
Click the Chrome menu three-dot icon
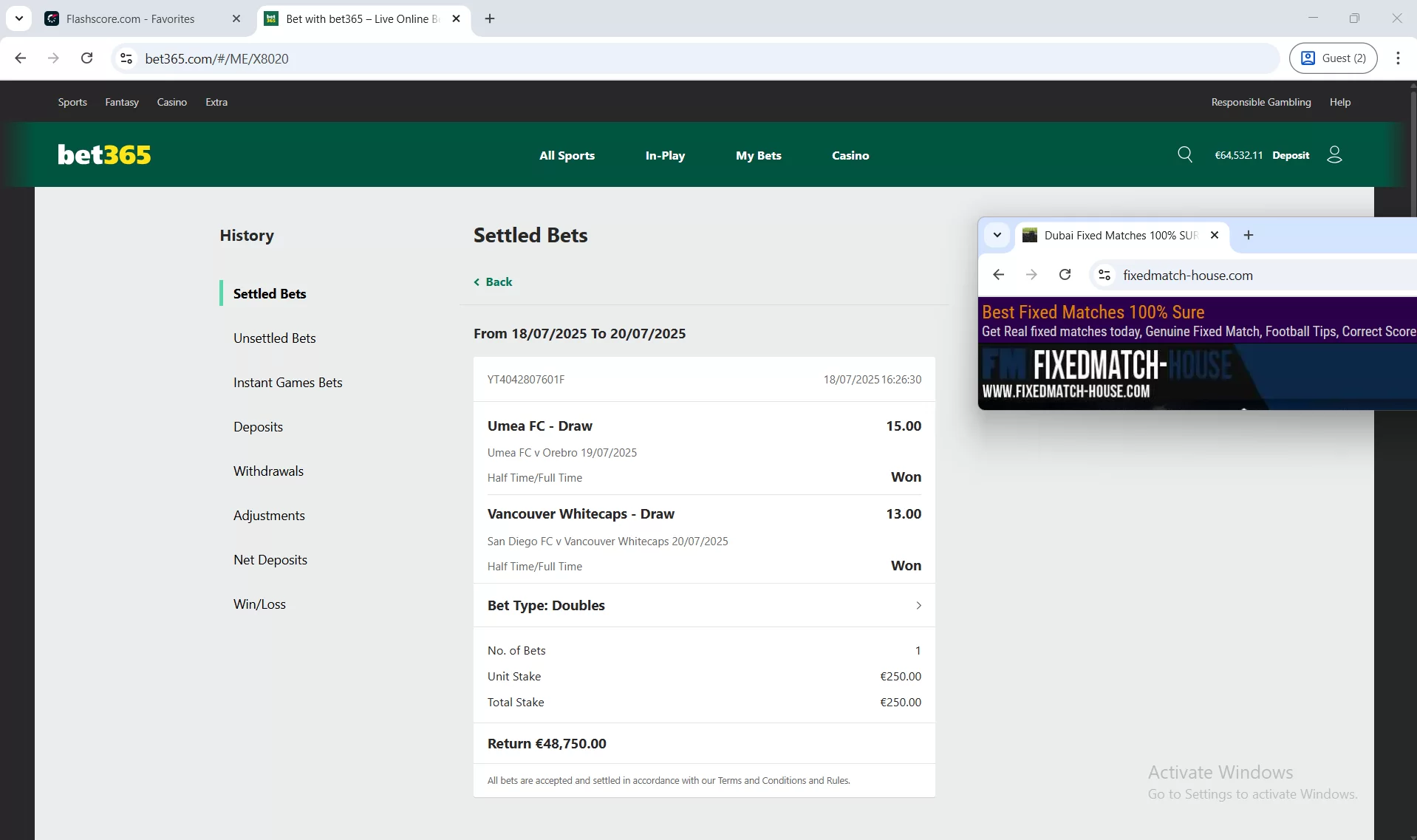click(1399, 58)
